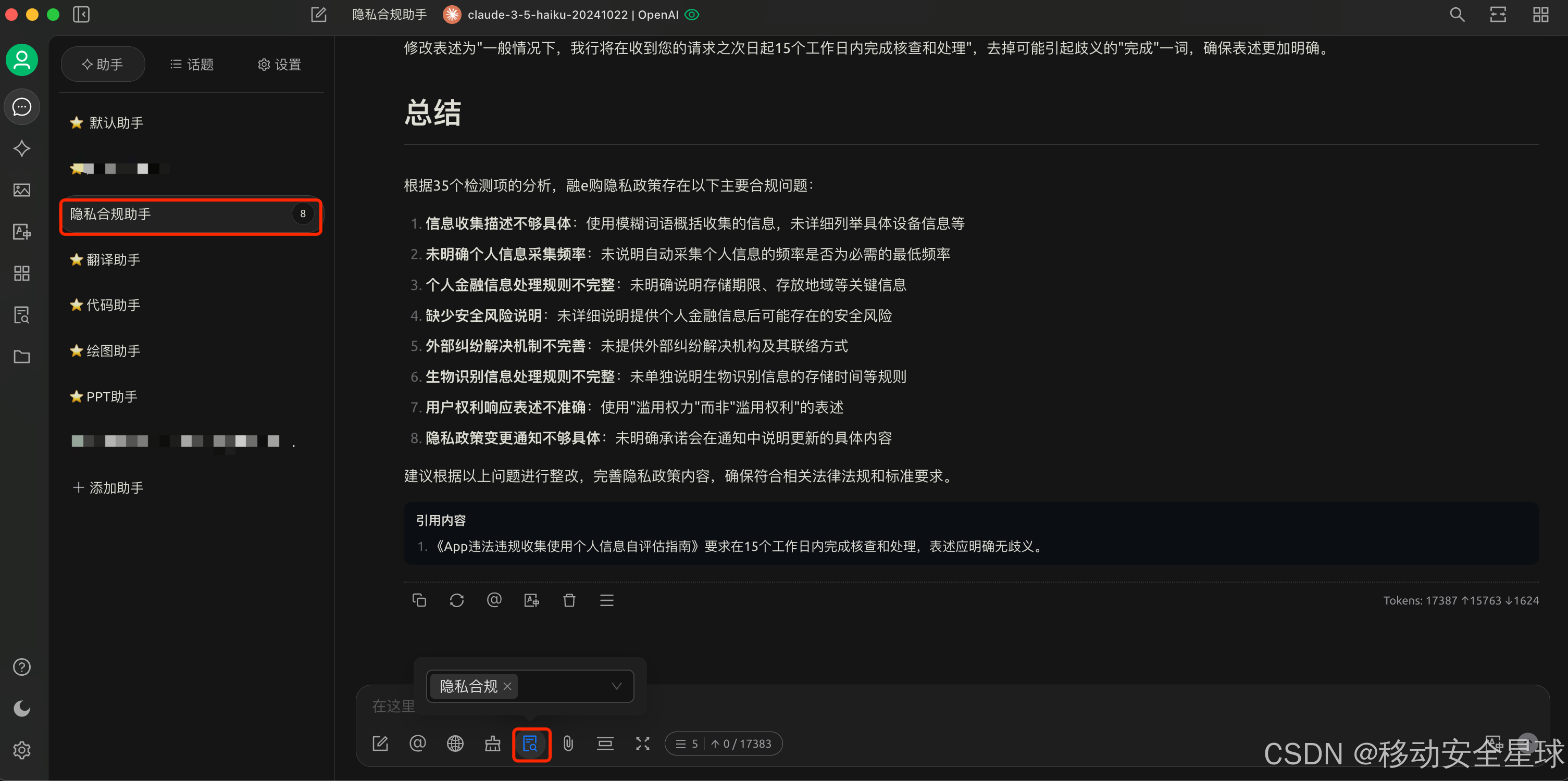Regenerate the assistant response
Image resolution: width=1568 pixels, height=781 pixels.
point(456,600)
